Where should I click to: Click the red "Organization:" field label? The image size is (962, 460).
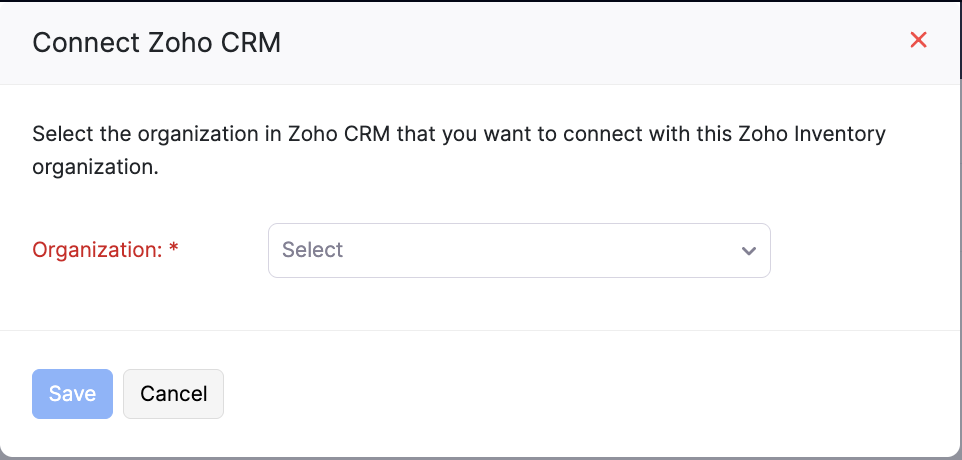[x=97, y=250]
